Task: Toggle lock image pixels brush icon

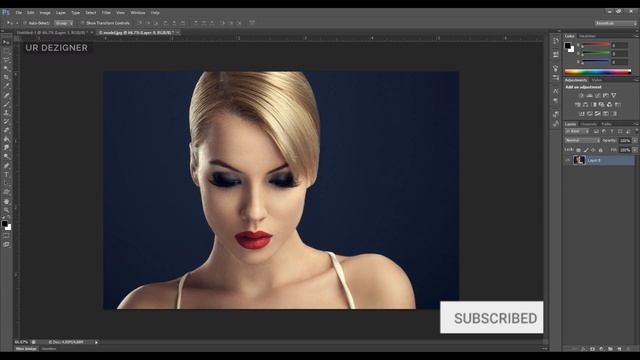Action: [x=586, y=150]
